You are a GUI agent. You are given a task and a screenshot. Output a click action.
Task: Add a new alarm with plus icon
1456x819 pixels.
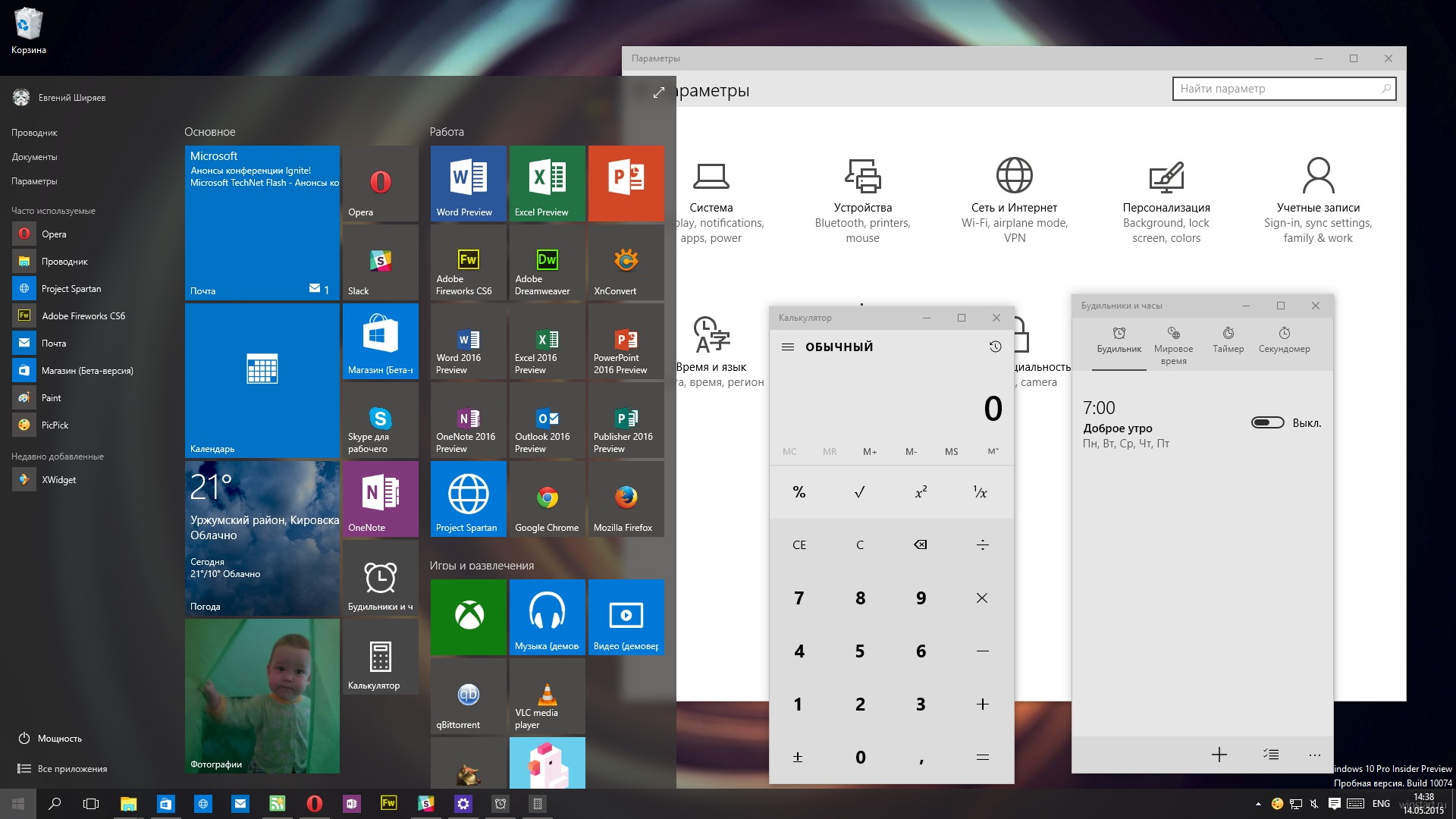tap(1219, 755)
